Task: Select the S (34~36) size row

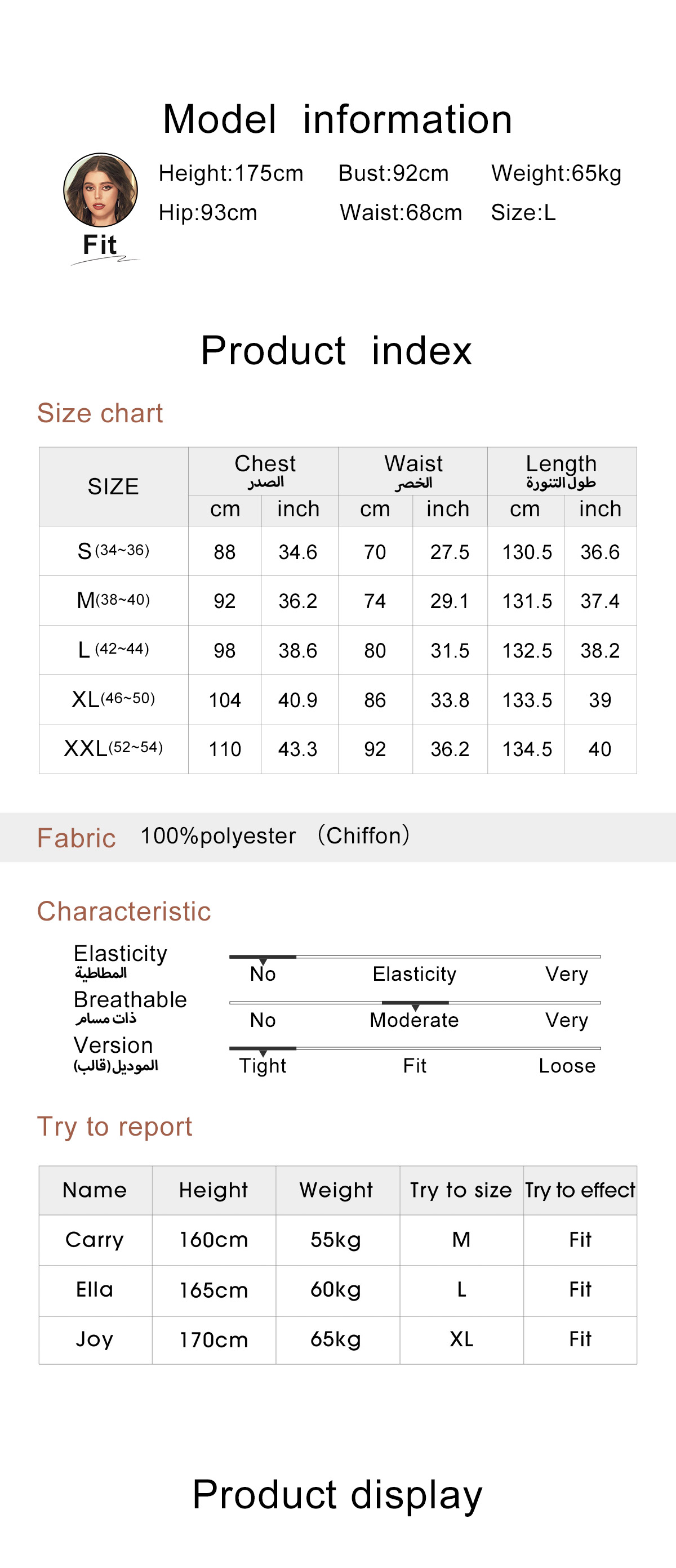Action: point(113,552)
